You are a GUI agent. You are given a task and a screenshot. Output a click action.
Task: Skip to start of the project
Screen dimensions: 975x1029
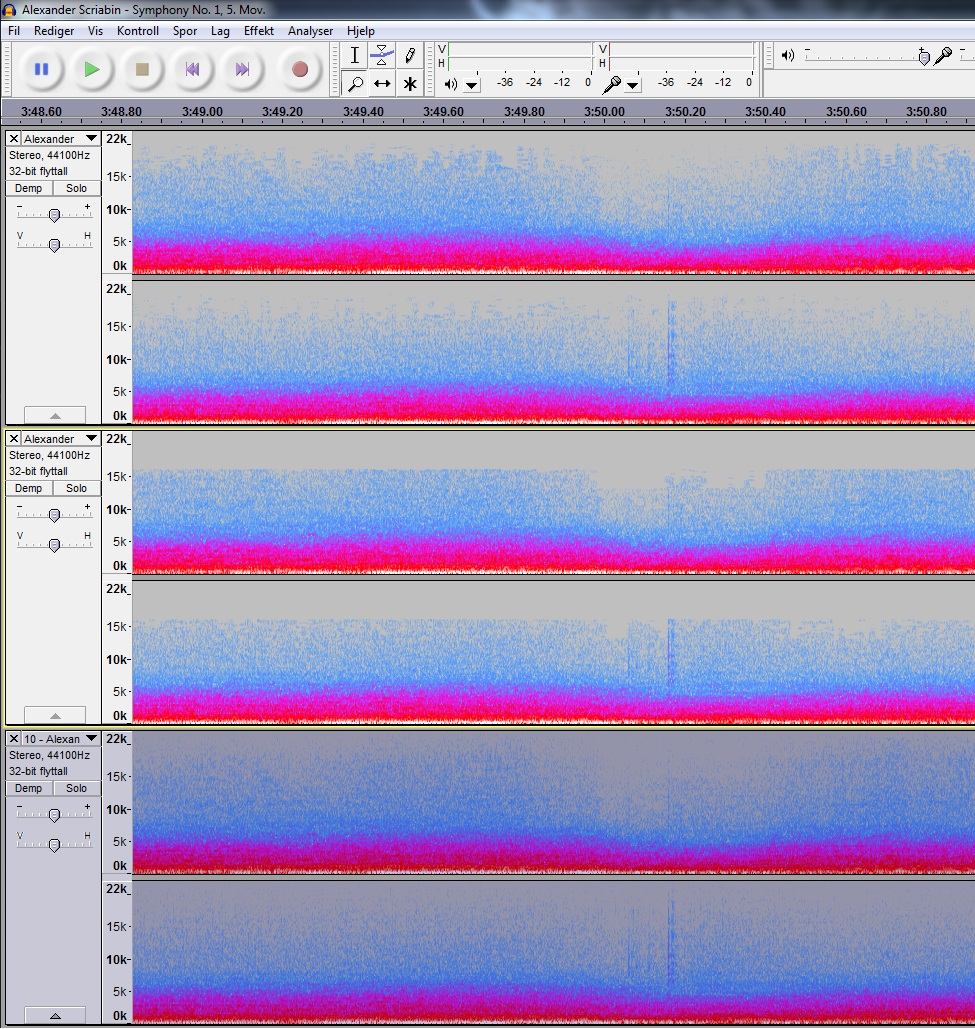(192, 69)
